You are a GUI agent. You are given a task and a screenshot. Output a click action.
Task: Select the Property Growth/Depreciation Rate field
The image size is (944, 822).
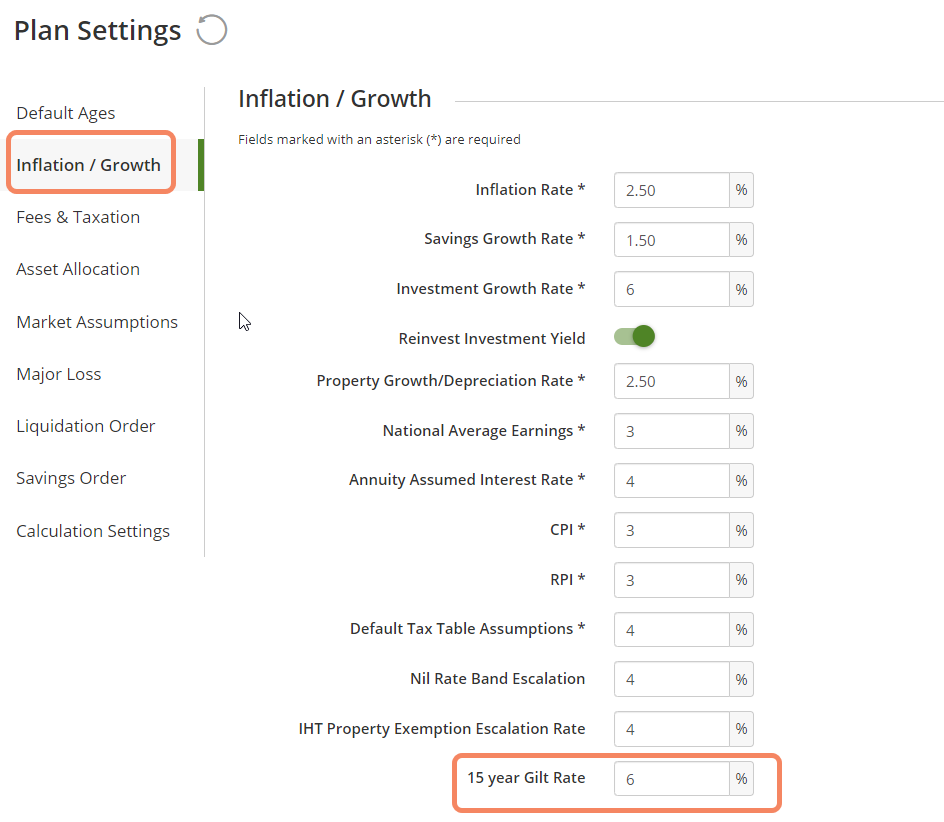point(672,381)
